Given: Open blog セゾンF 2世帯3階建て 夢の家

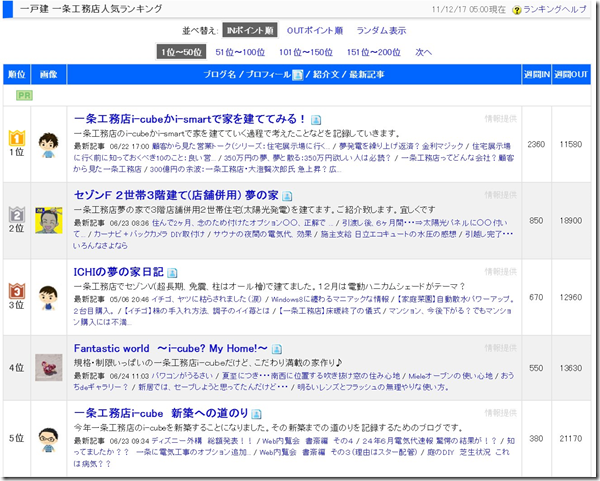Looking at the screenshot, I should coord(176,195).
